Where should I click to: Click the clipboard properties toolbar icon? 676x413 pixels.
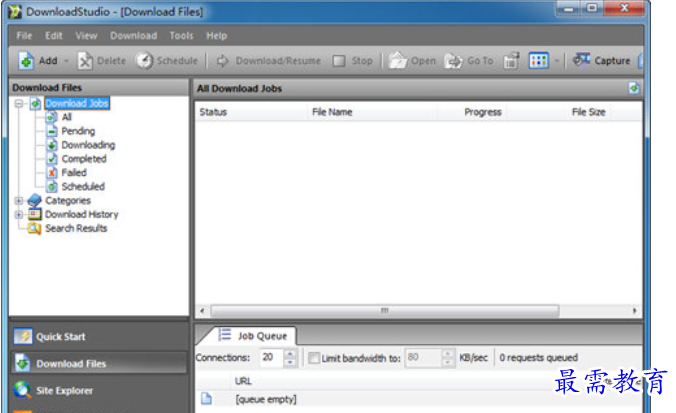pos(511,61)
